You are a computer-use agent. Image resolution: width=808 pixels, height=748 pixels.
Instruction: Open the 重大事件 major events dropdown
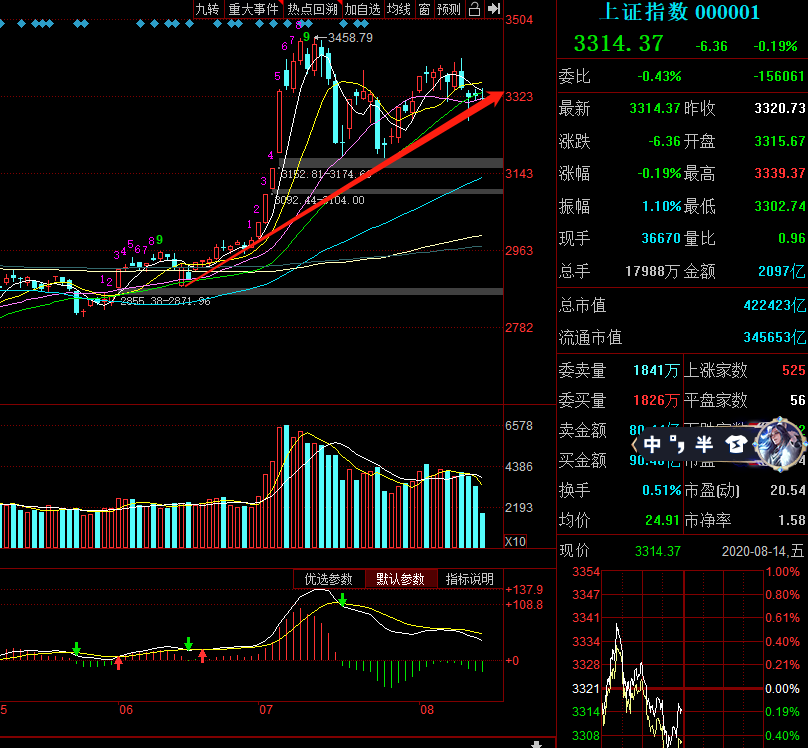(254, 9)
